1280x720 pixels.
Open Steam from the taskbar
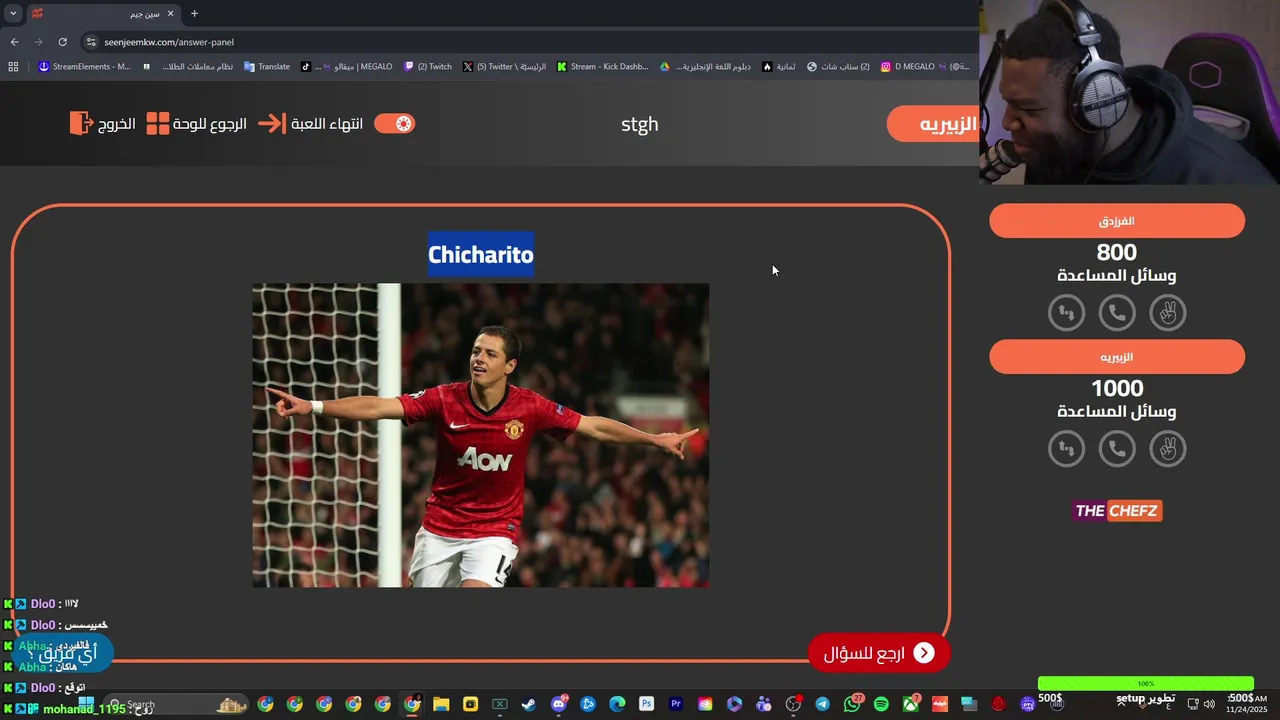tap(529, 704)
